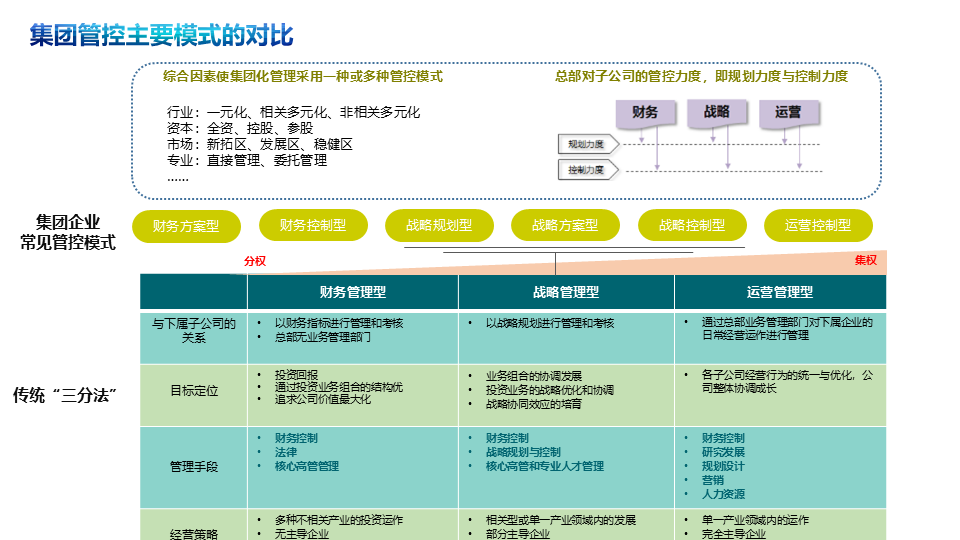This screenshot has height=540, width=960.
Task: Click bullet 多种不相关产业的投资运作
Action: (x=339, y=520)
